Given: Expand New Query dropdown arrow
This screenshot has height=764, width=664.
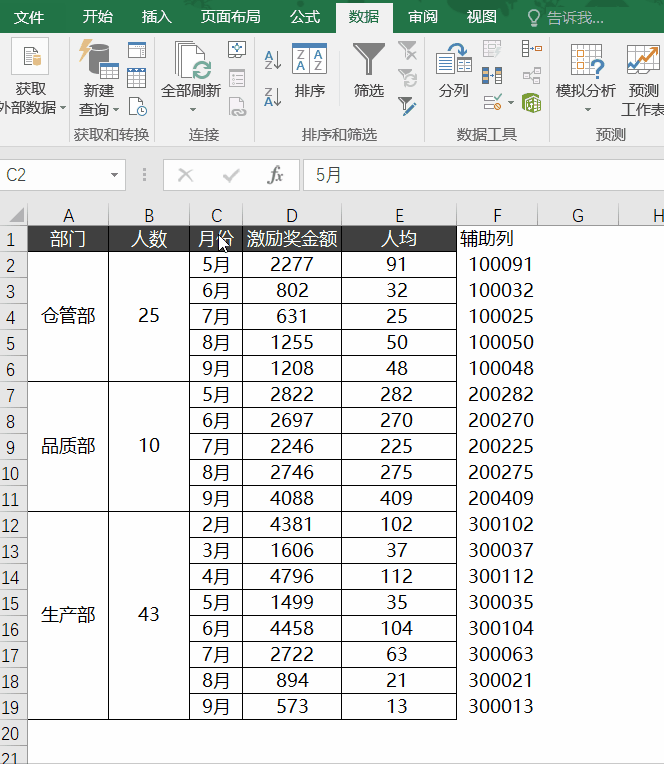Looking at the screenshot, I should point(115,110).
